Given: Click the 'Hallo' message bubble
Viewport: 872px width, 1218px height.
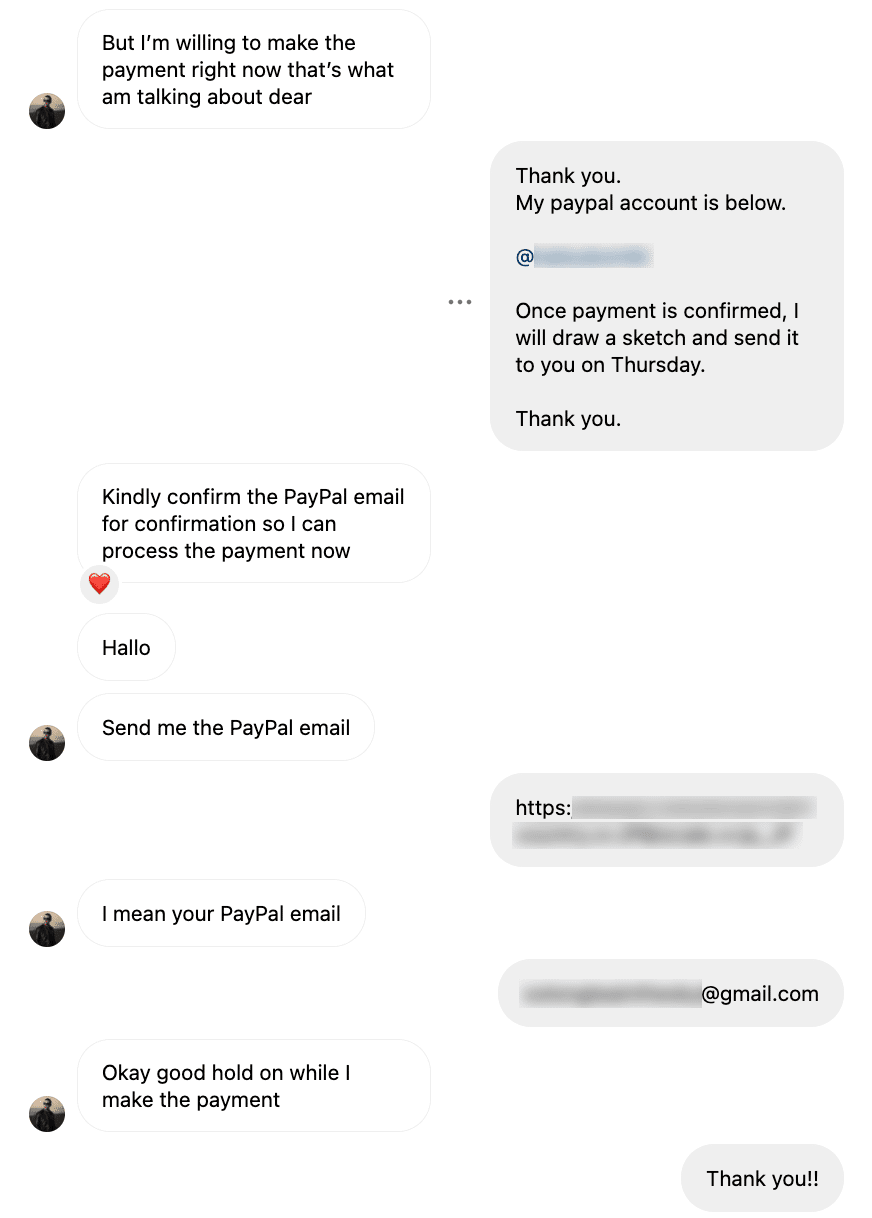Looking at the screenshot, I should [126, 647].
